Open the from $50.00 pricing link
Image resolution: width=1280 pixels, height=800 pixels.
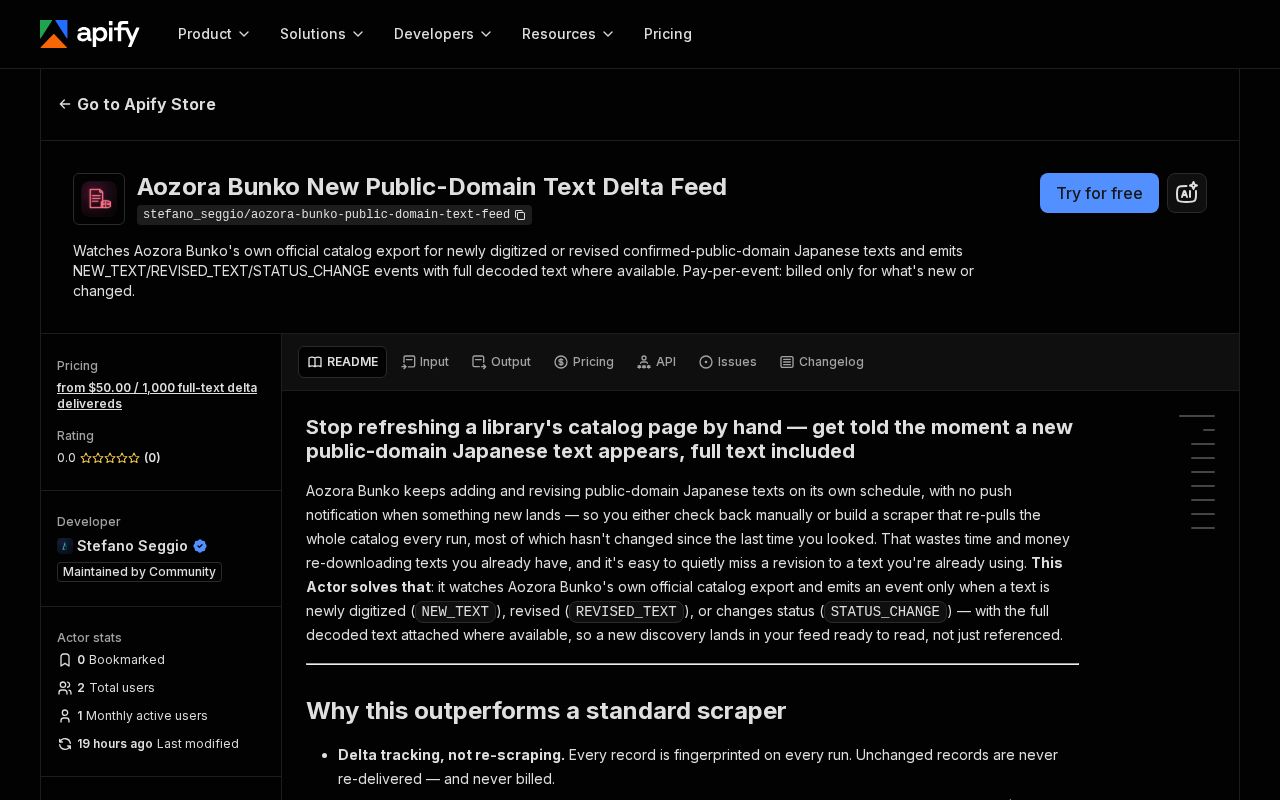[x=157, y=396]
